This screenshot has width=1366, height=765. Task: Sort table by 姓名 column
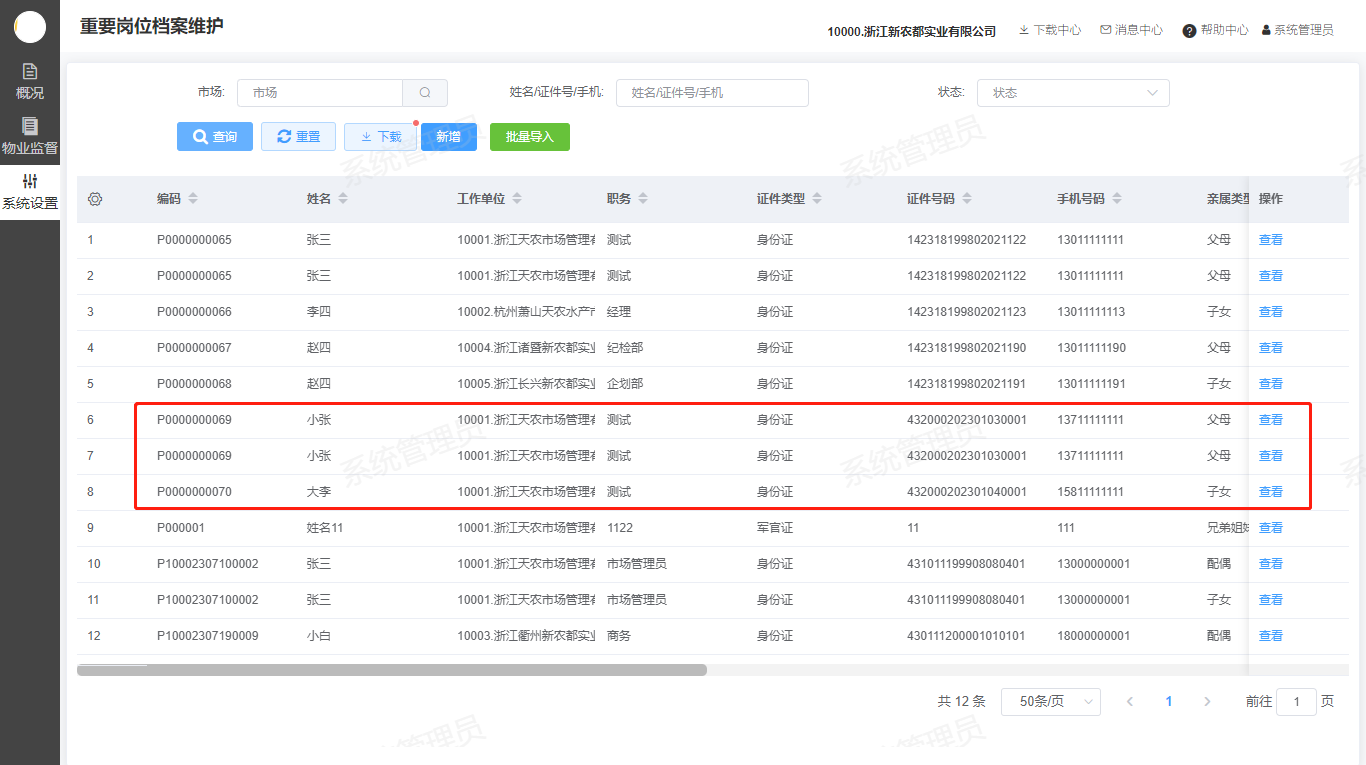point(343,199)
